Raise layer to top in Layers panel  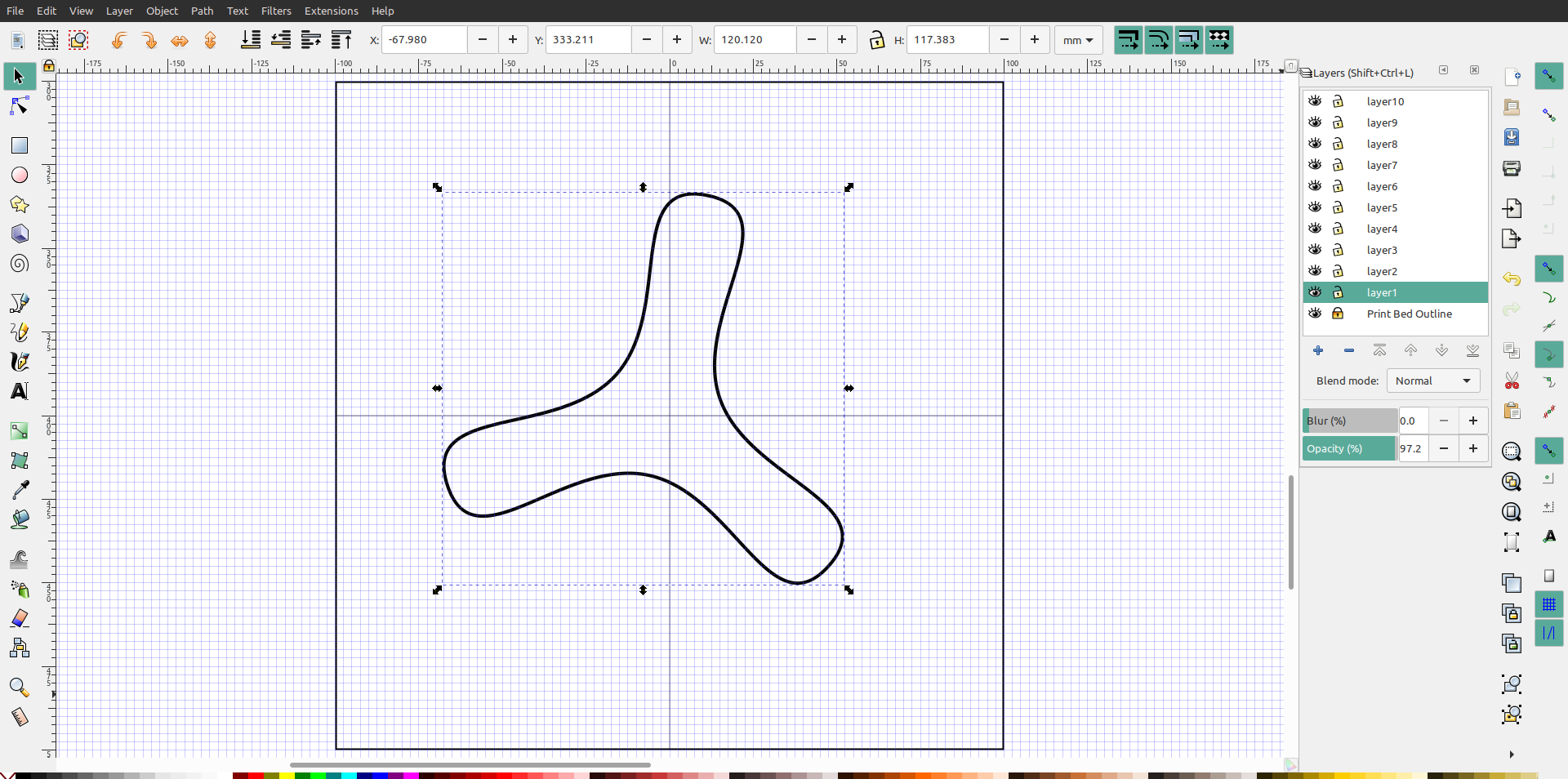(1379, 350)
